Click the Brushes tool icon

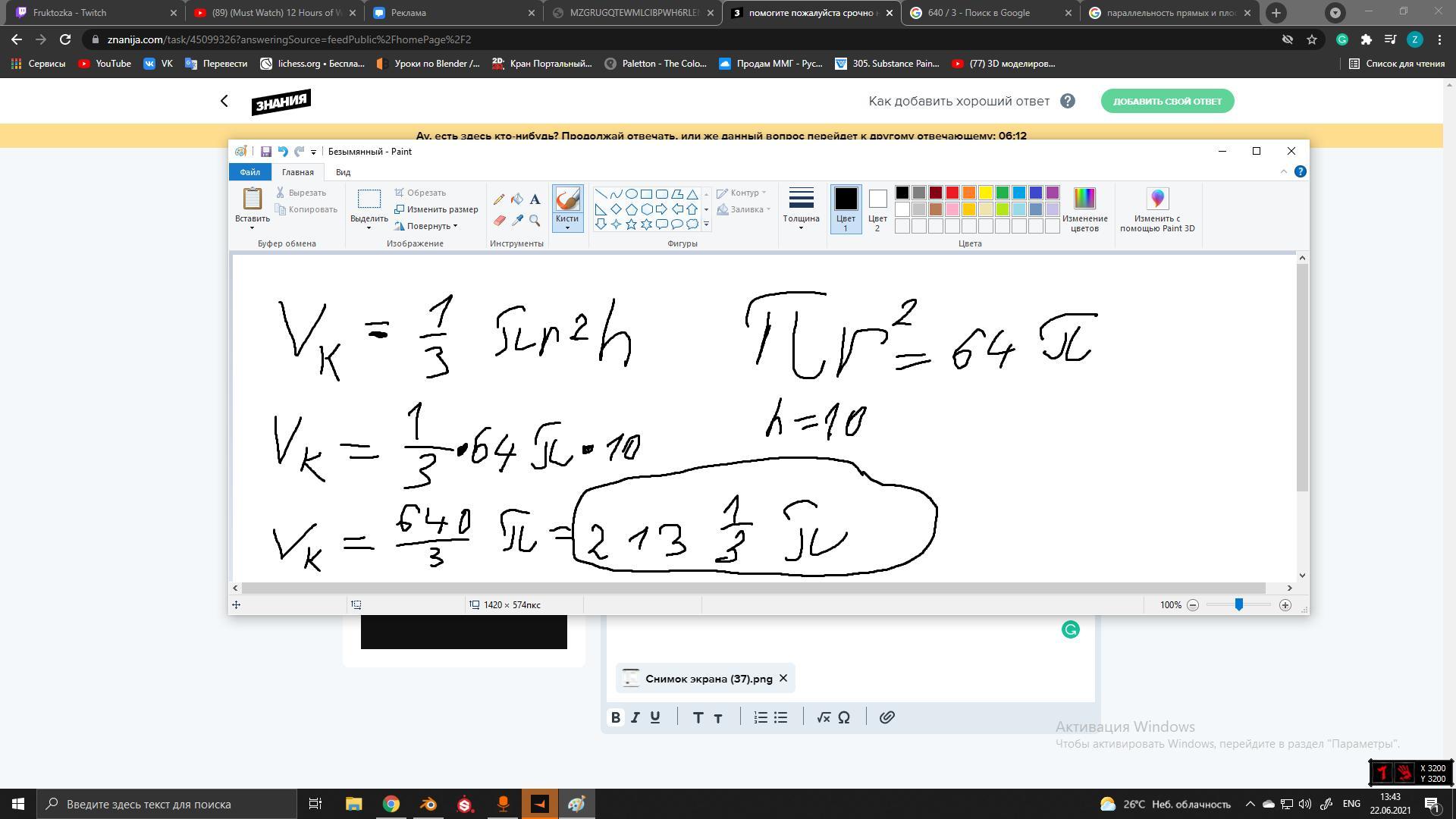(567, 199)
